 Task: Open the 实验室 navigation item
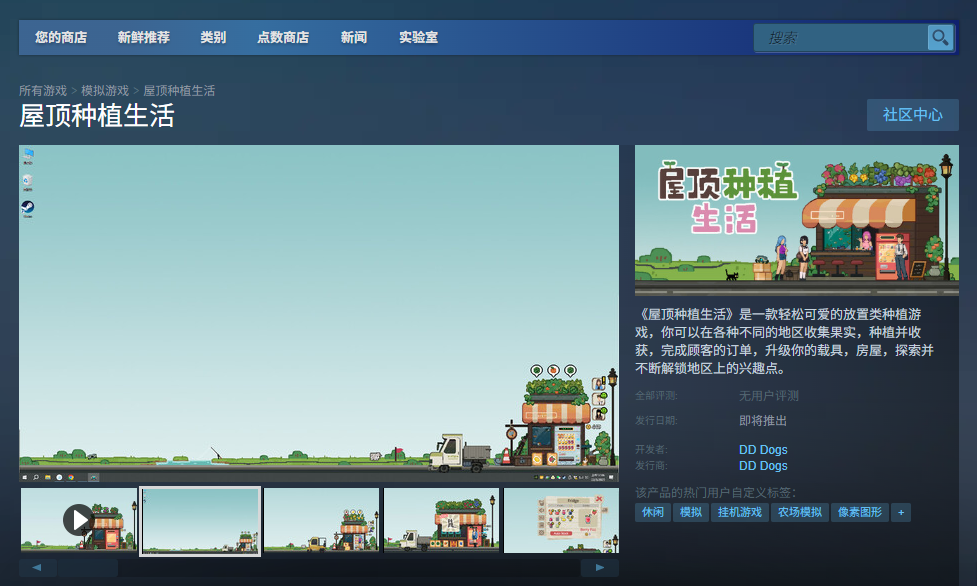(x=418, y=38)
